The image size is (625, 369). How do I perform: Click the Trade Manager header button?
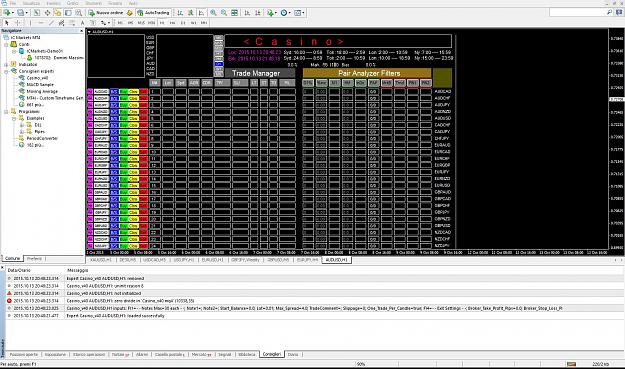click(260, 73)
